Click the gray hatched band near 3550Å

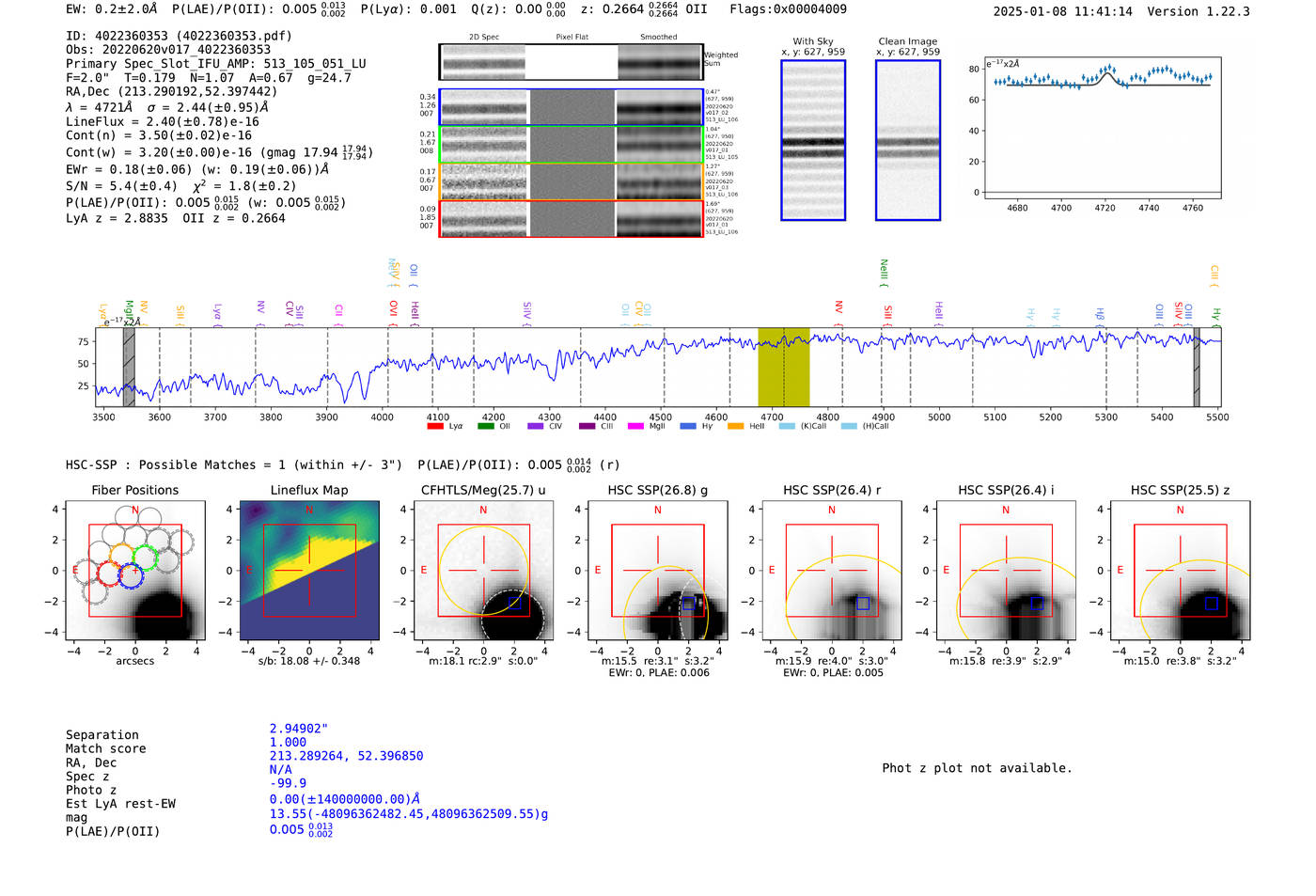pyautogui.click(x=129, y=367)
